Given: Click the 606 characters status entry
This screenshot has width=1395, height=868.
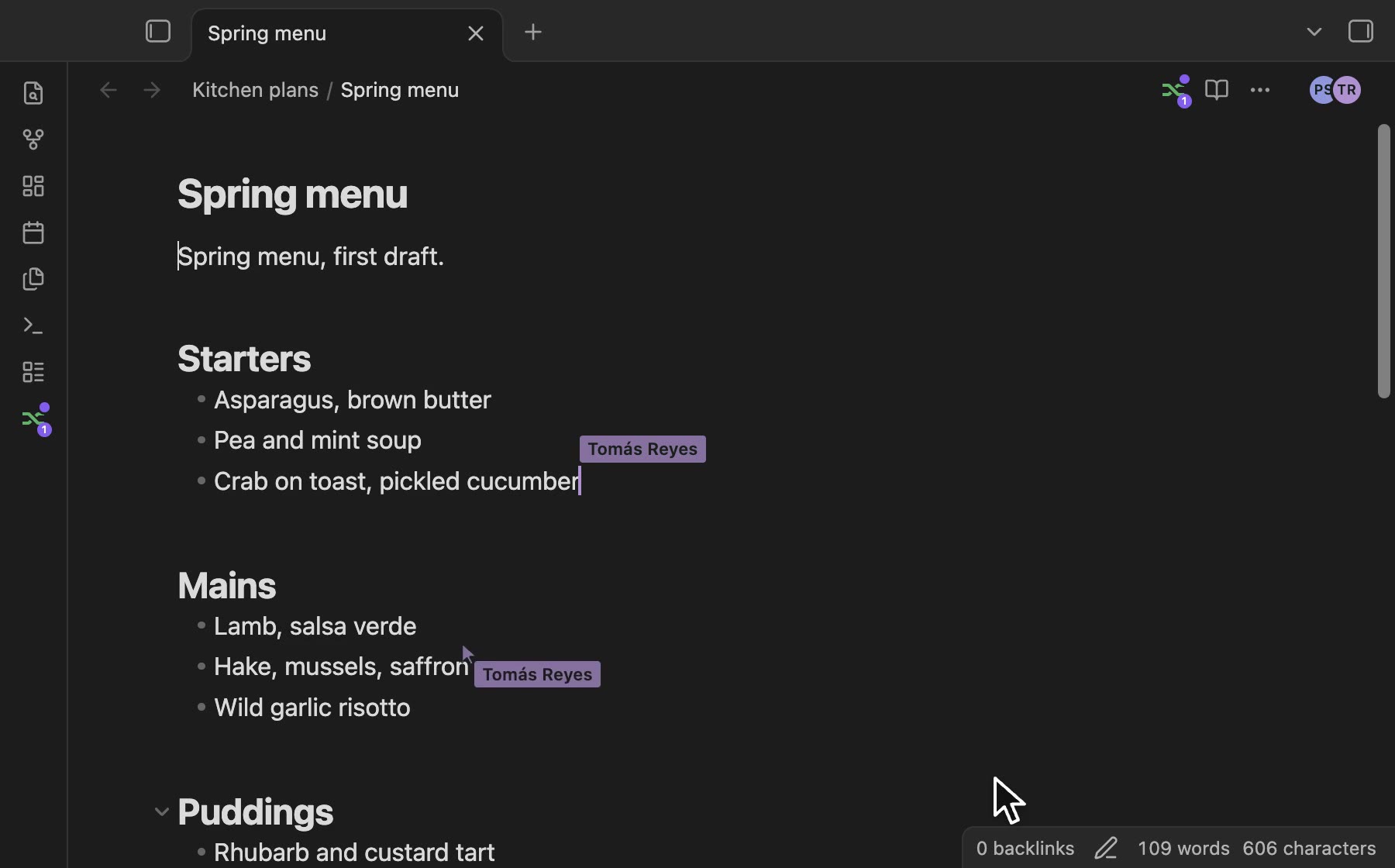Looking at the screenshot, I should click(1309, 848).
